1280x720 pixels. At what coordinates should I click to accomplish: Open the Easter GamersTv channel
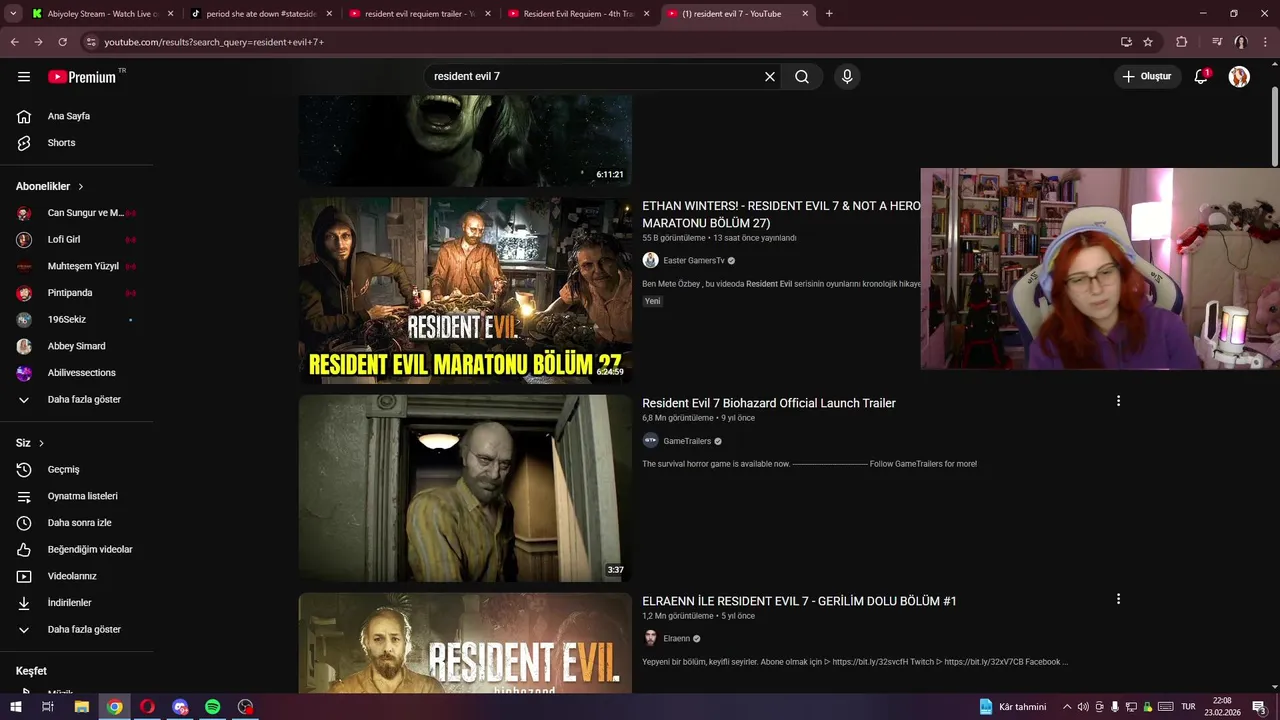click(693, 261)
